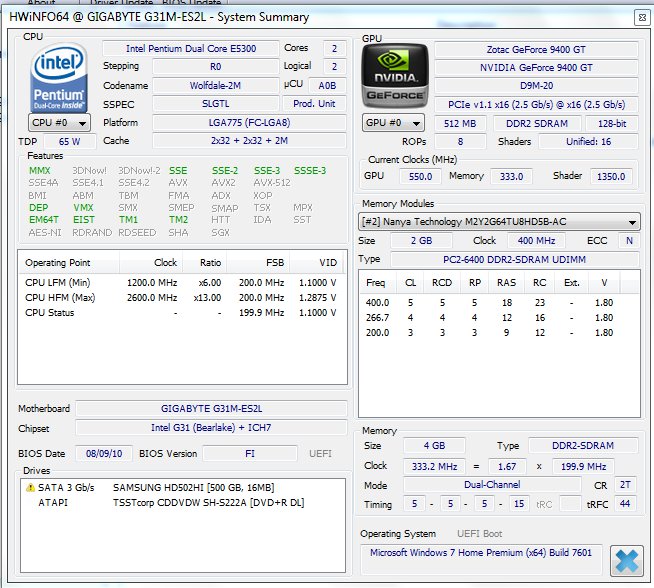Viewport: 654px width, 588px height.
Task: Click the A0B µCU value
Action: (x=327, y=85)
